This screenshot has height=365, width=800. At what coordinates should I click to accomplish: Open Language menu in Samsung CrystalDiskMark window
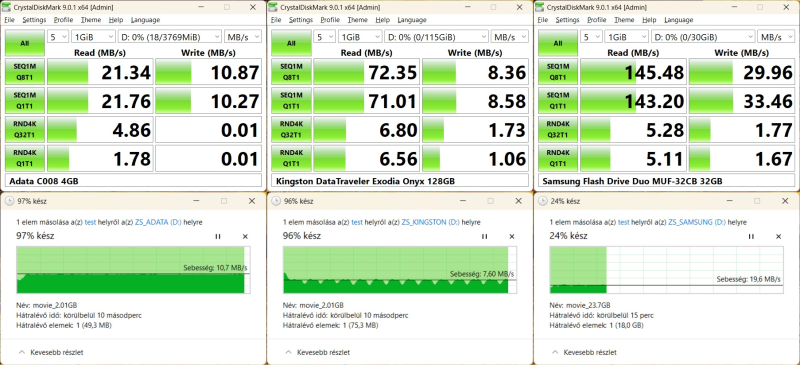(x=679, y=20)
